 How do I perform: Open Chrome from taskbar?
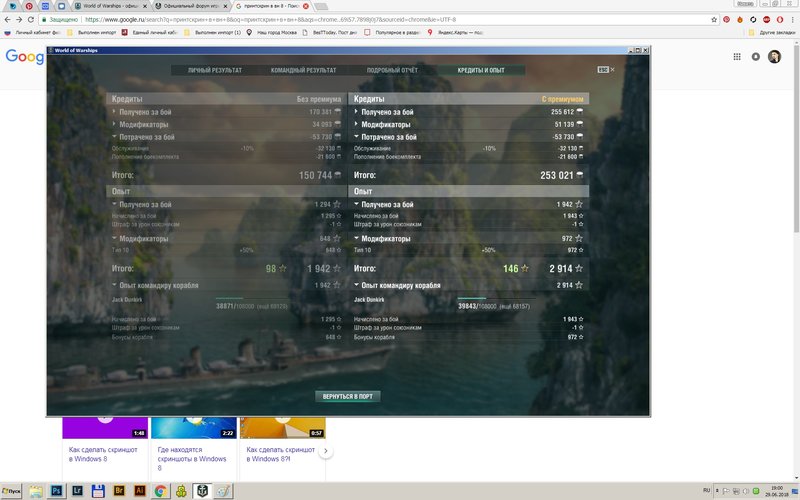point(160,491)
